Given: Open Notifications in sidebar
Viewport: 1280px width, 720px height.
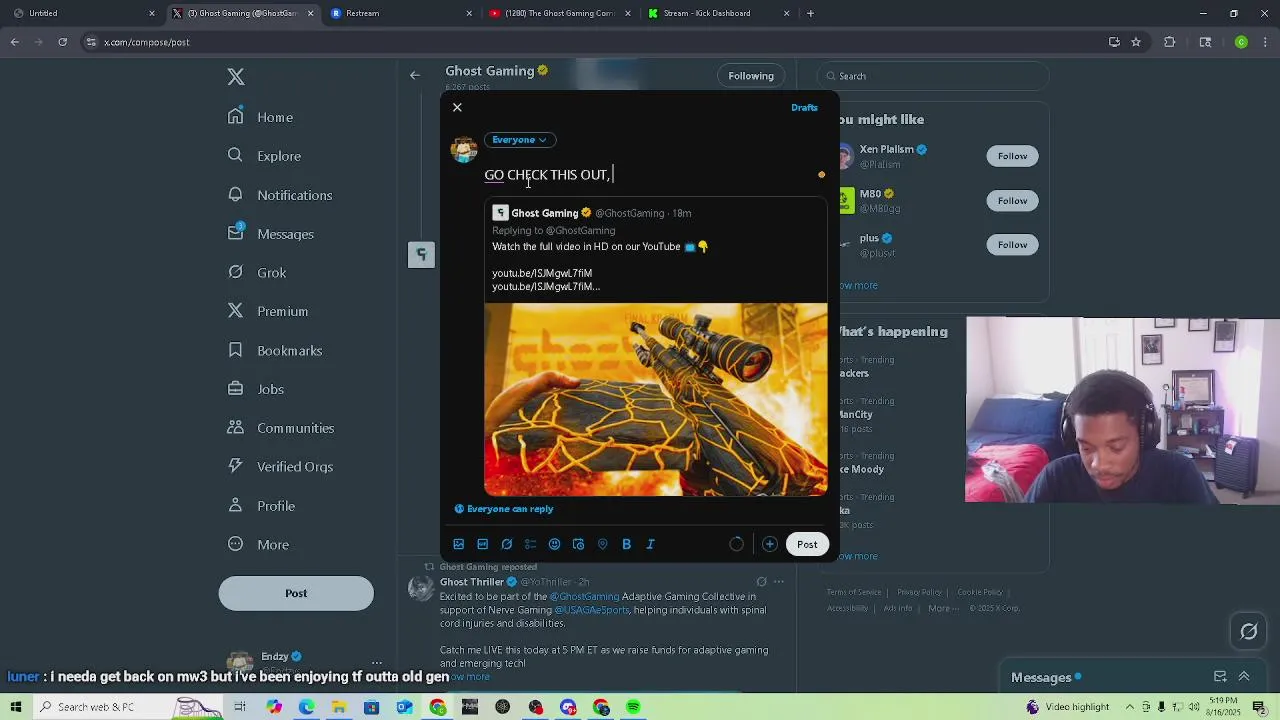Looking at the screenshot, I should click(x=280, y=195).
